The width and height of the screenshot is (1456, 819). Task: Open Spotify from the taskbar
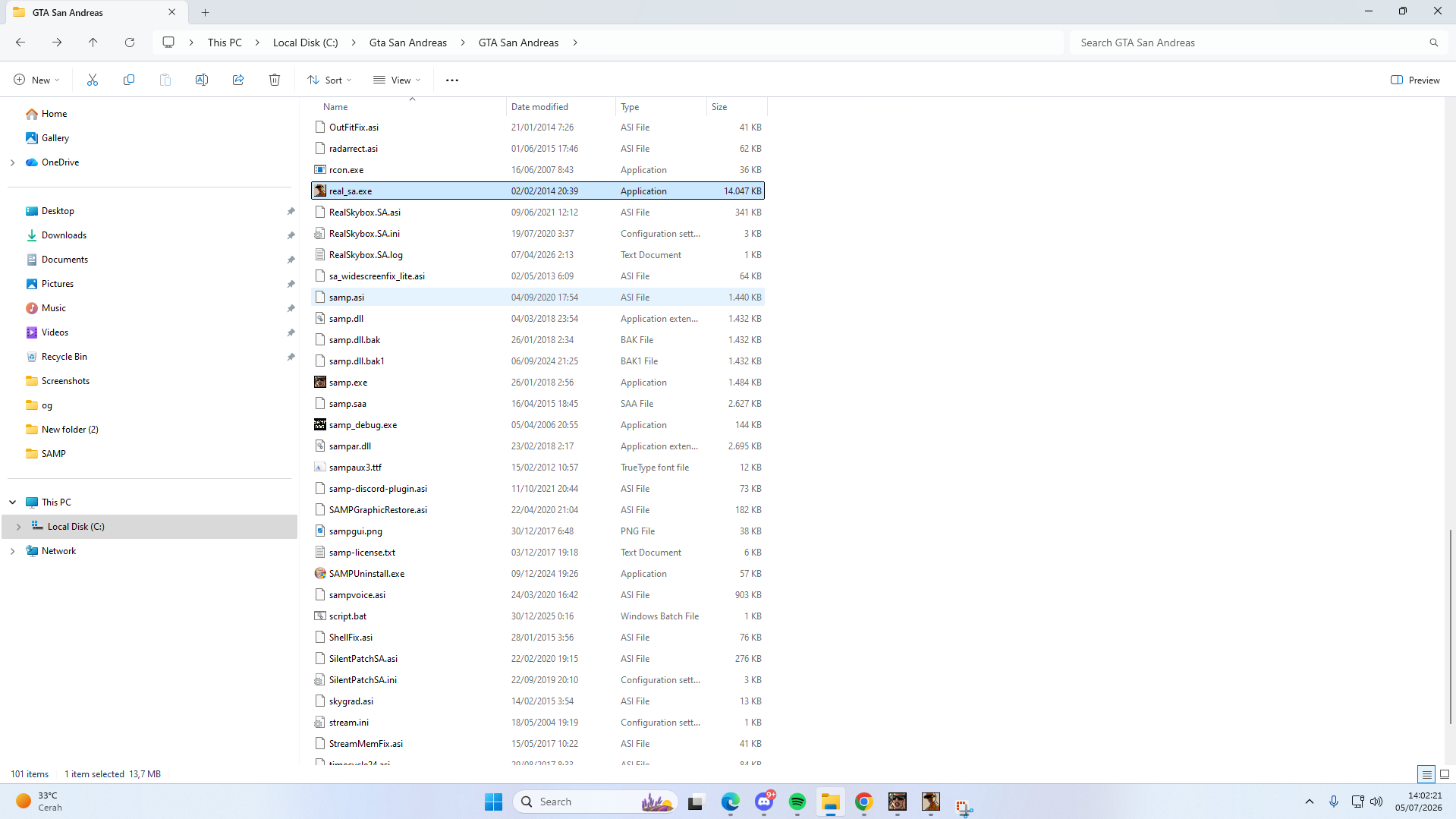point(797,802)
